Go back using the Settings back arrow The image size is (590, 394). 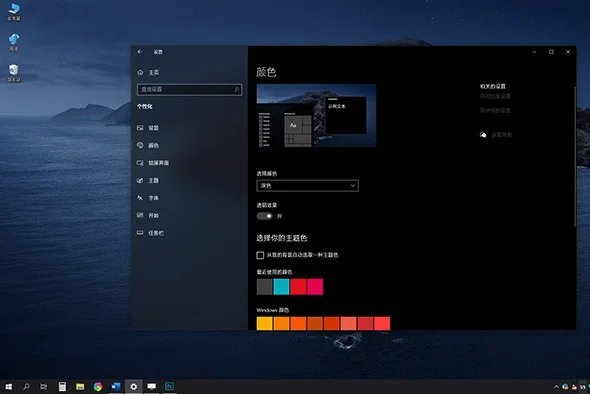tap(140, 52)
